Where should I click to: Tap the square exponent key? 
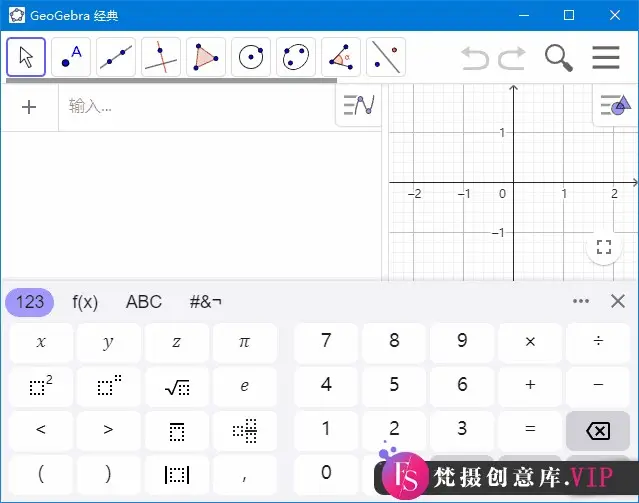(x=41, y=386)
